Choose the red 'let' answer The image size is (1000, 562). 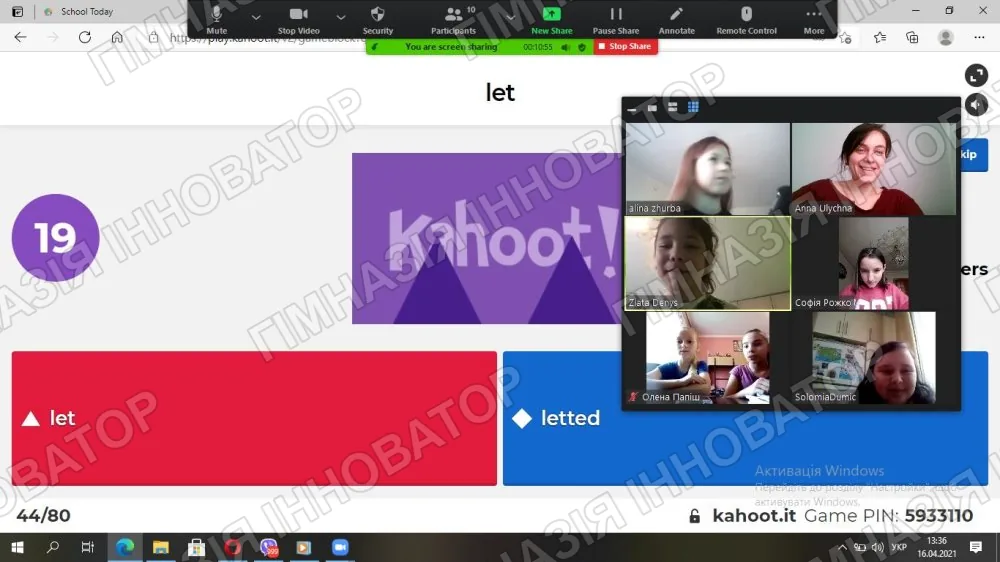pyautogui.click(x=254, y=418)
